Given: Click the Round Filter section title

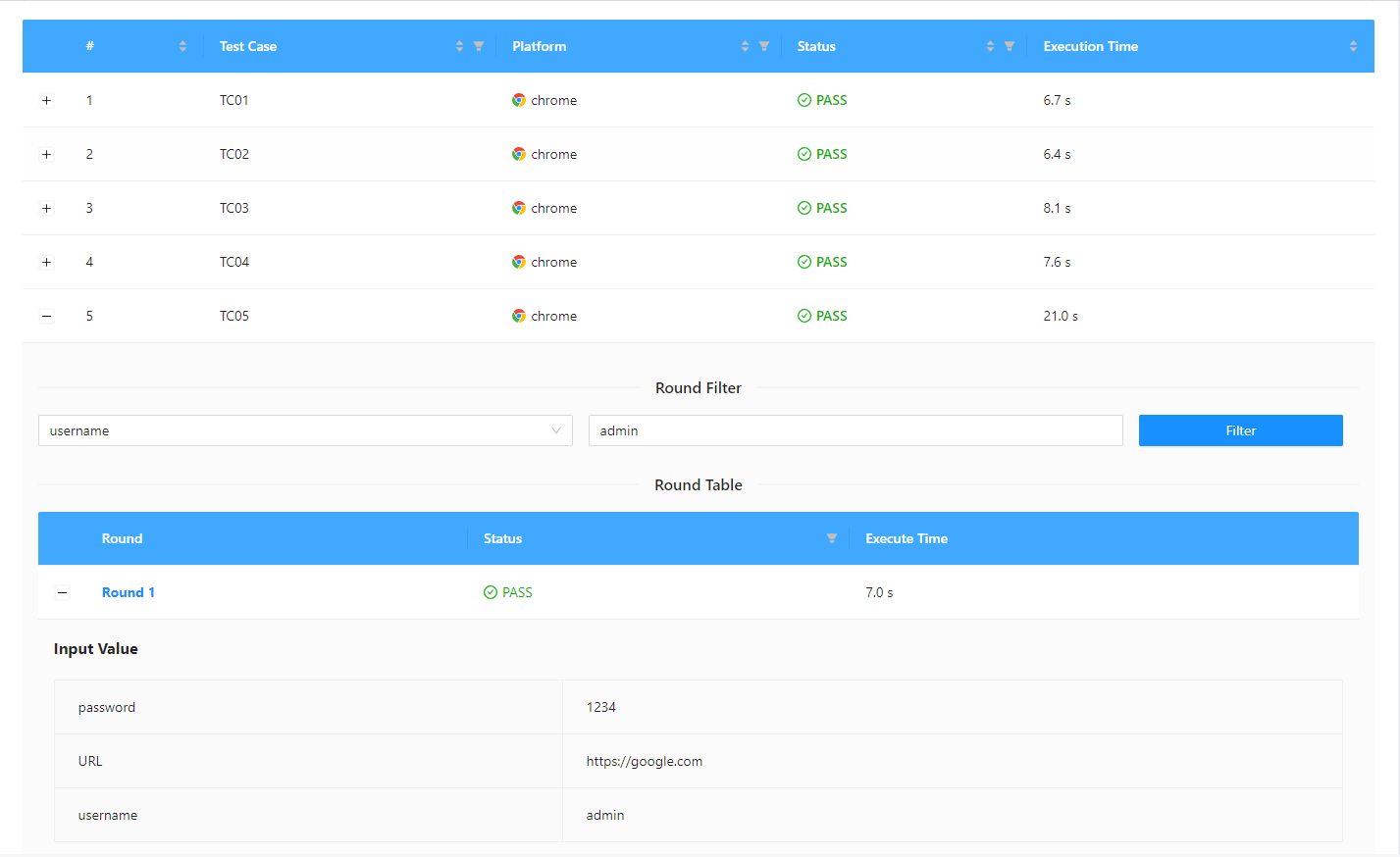Looking at the screenshot, I should 699,387.
